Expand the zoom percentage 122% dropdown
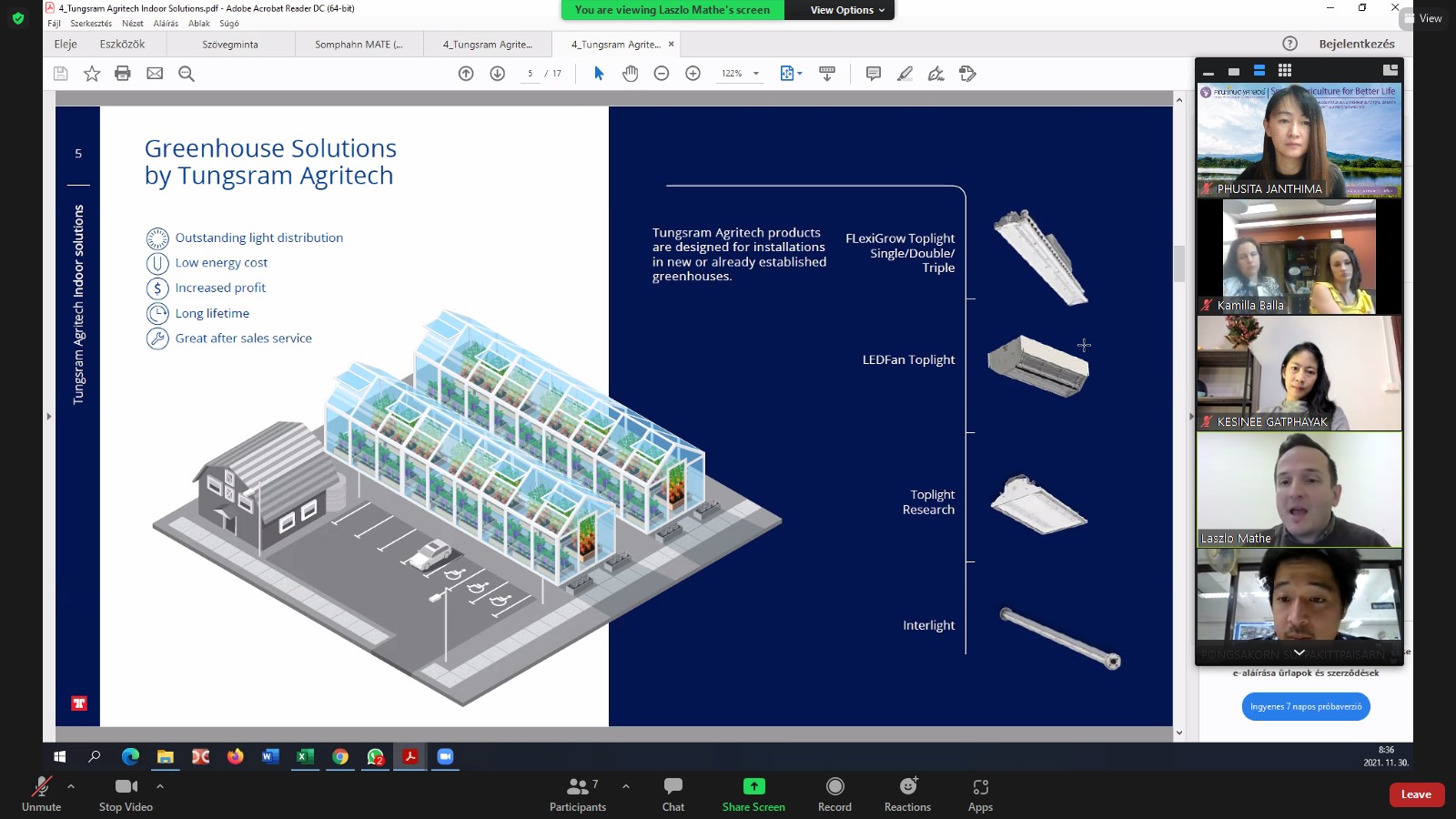Screen dimensions: 1456x819 pos(756,74)
